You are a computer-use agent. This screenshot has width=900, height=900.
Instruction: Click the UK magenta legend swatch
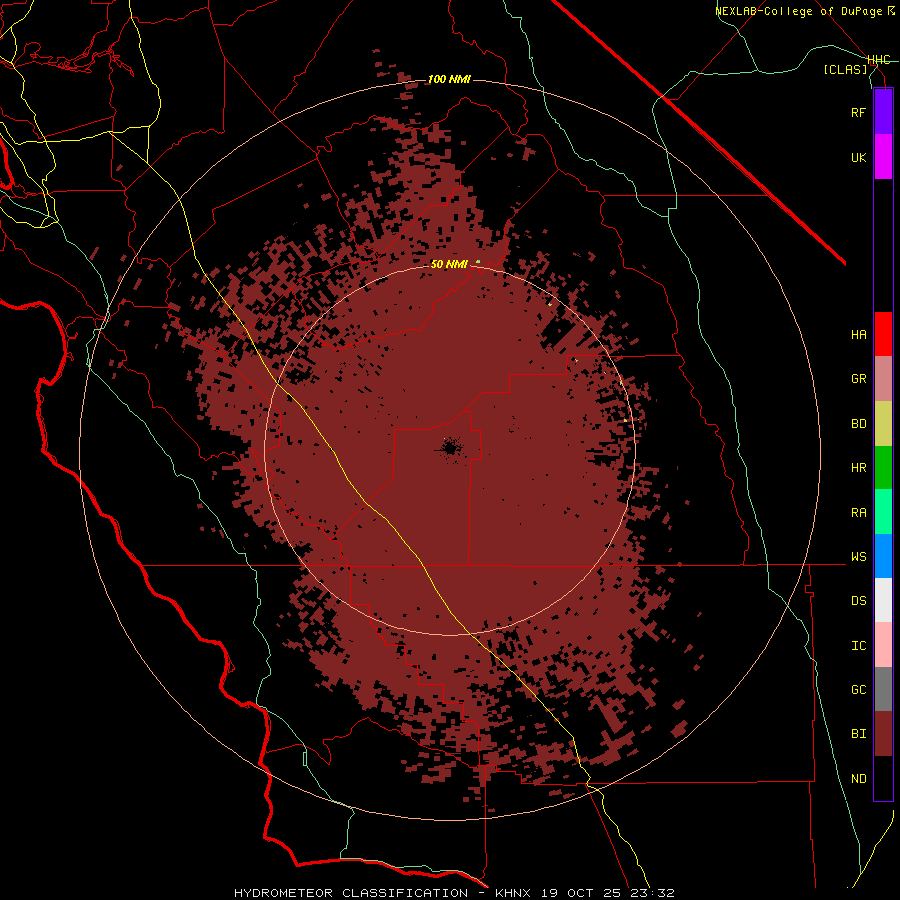[x=883, y=157]
